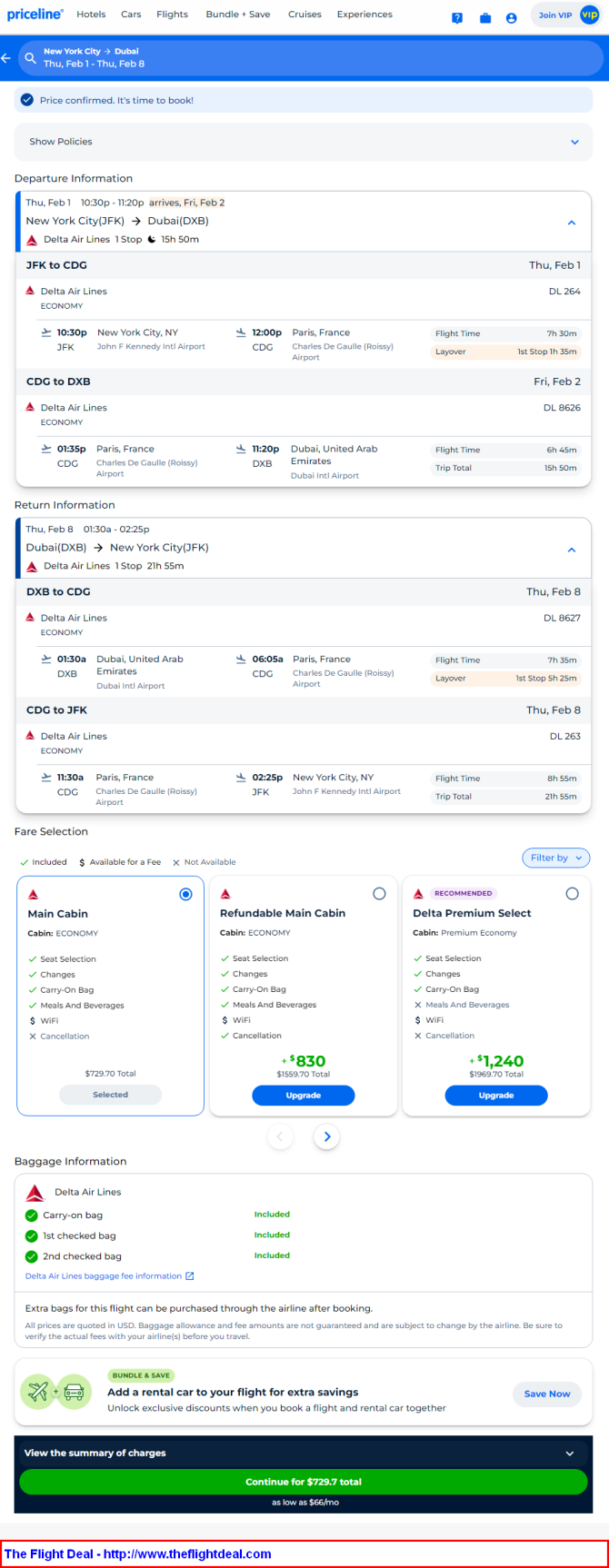Open the Experiences menu
The width and height of the screenshot is (609, 1568).
[x=364, y=15]
